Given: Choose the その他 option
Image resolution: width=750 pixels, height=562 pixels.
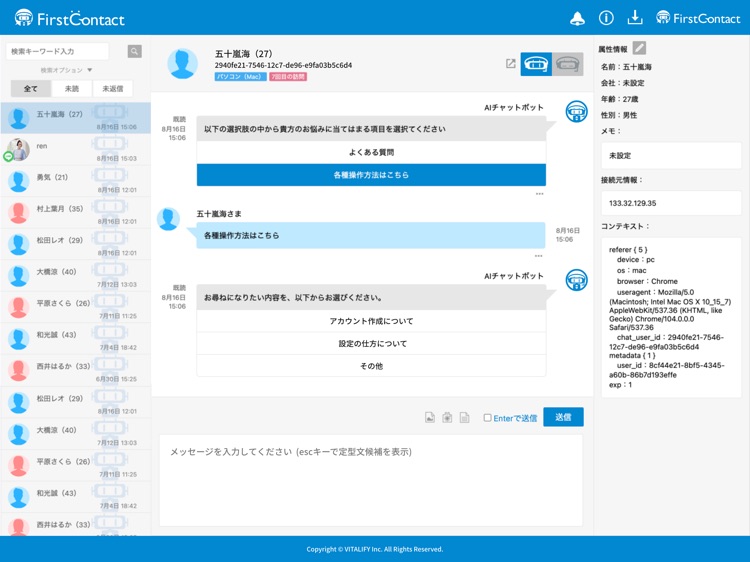Looking at the screenshot, I should point(371,366).
